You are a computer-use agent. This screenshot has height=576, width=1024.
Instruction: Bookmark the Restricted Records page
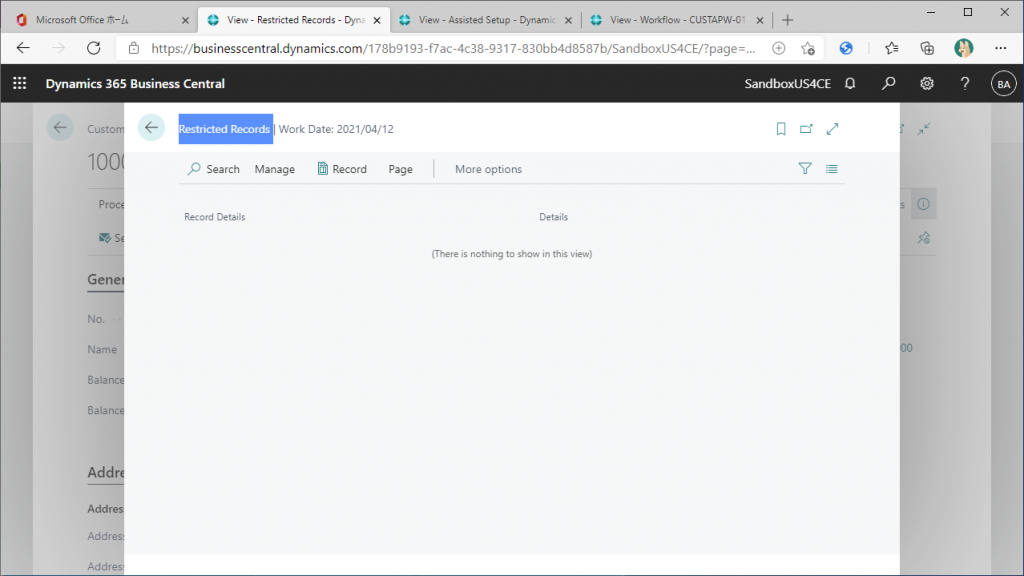[780, 129]
